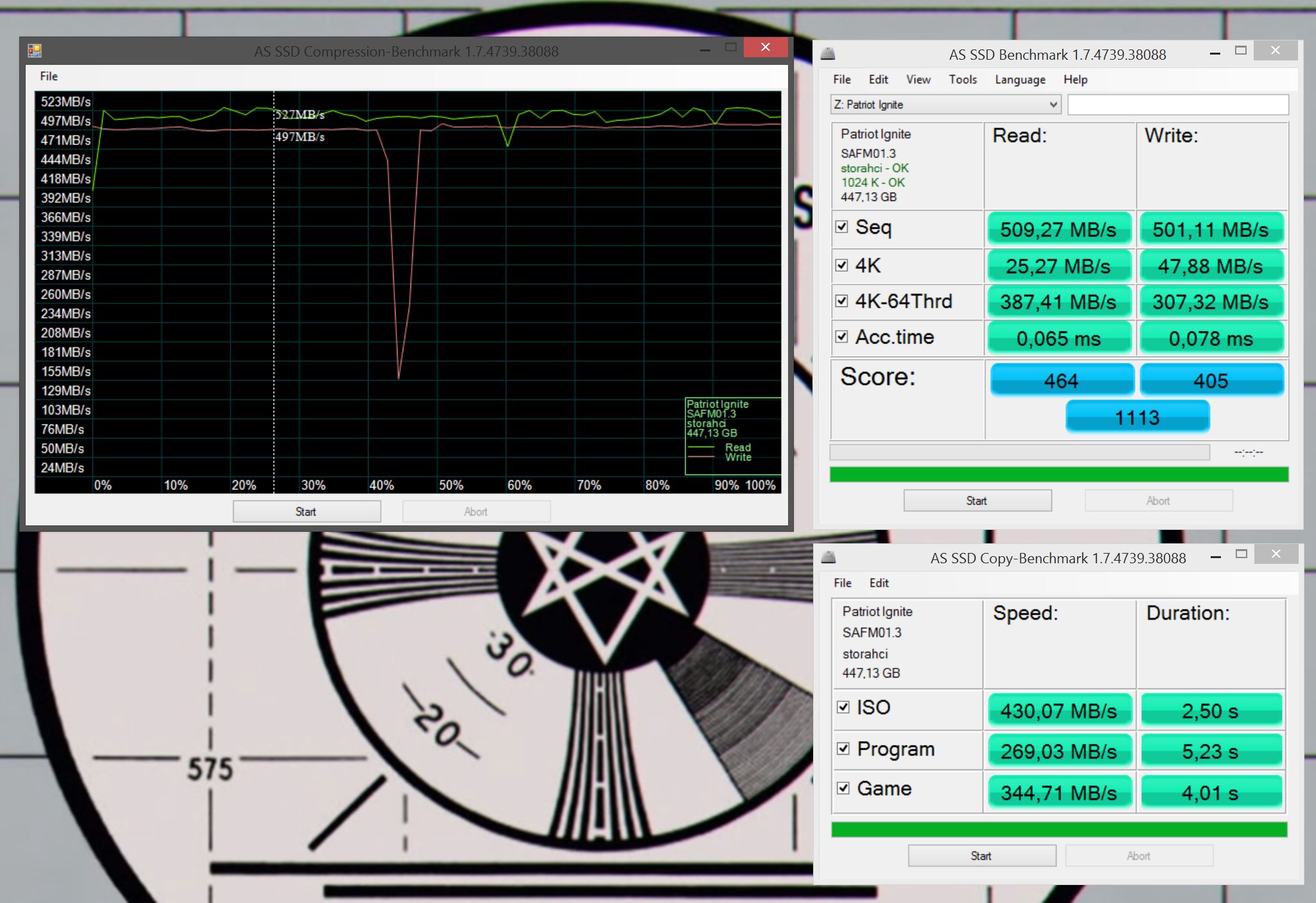Toggle the 4K test checkbox
The width and height of the screenshot is (1316, 903).
[x=842, y=265]
